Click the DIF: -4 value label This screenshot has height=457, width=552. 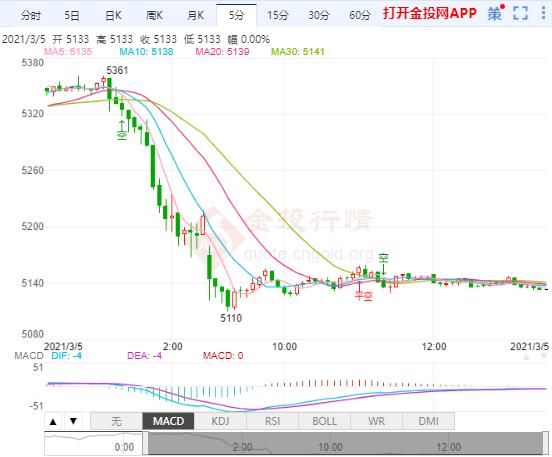(x=67, y=356)
